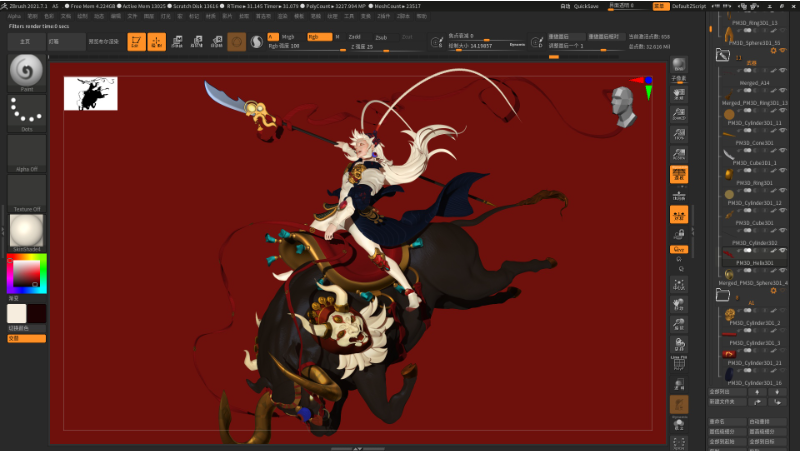Select the Paint brush thumbnail

tap(26, 72)
